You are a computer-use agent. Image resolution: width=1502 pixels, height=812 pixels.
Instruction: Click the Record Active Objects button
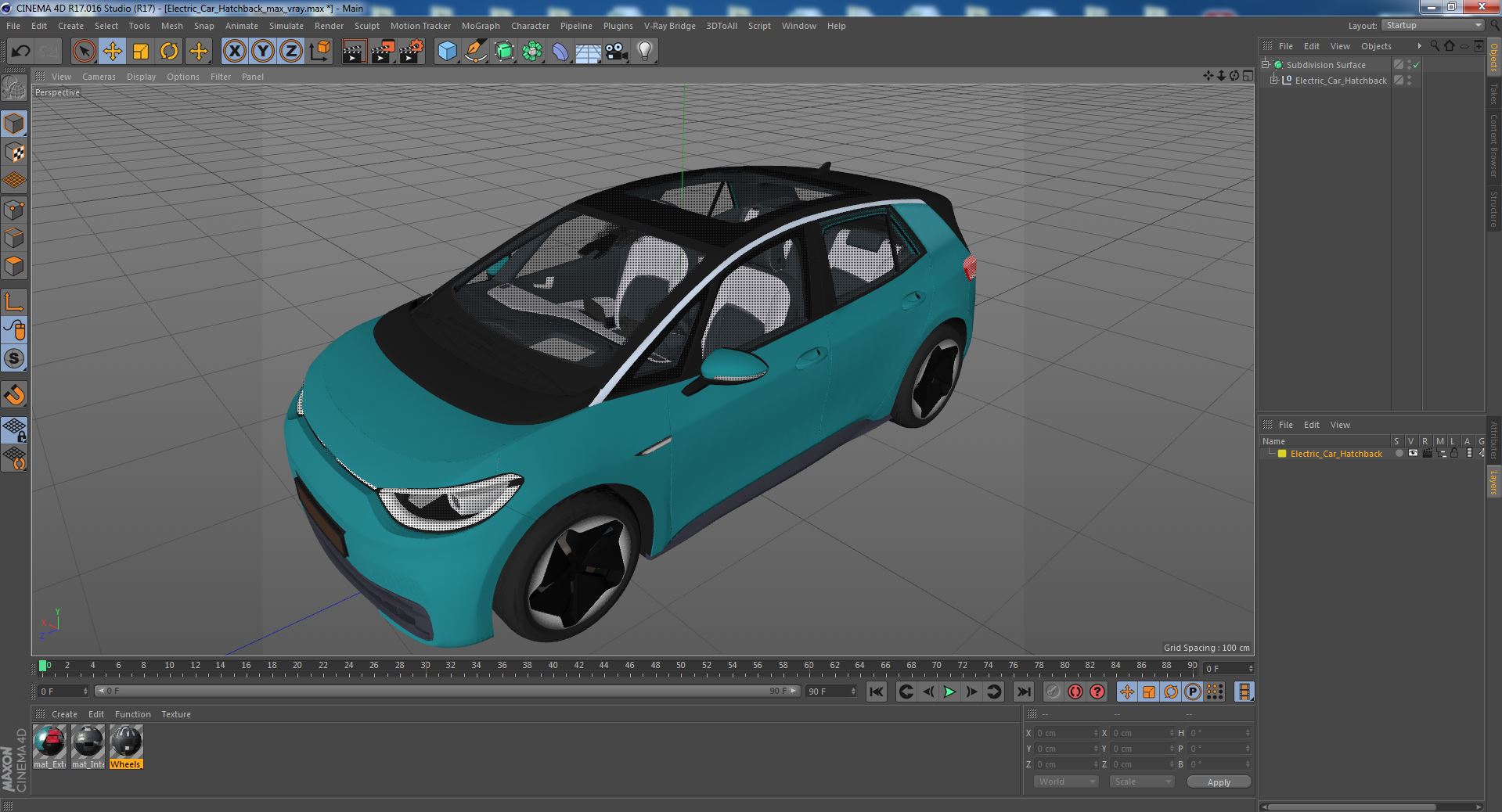pyautogui.click(x=1054, y=692)
